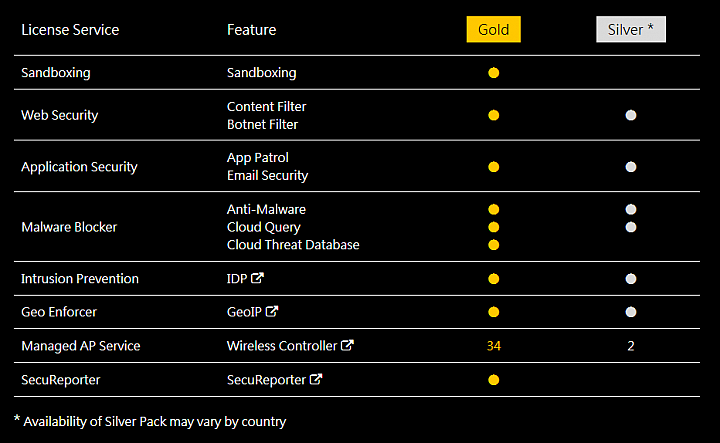Screen dimensions: 720x443
Task: Open the GeoIP feature link
Action: 244,312
